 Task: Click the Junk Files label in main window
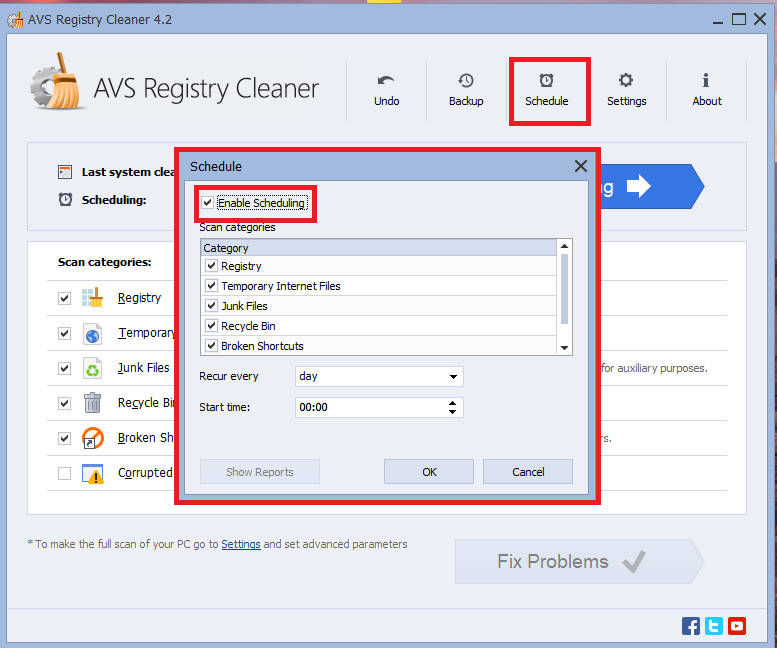144,368
